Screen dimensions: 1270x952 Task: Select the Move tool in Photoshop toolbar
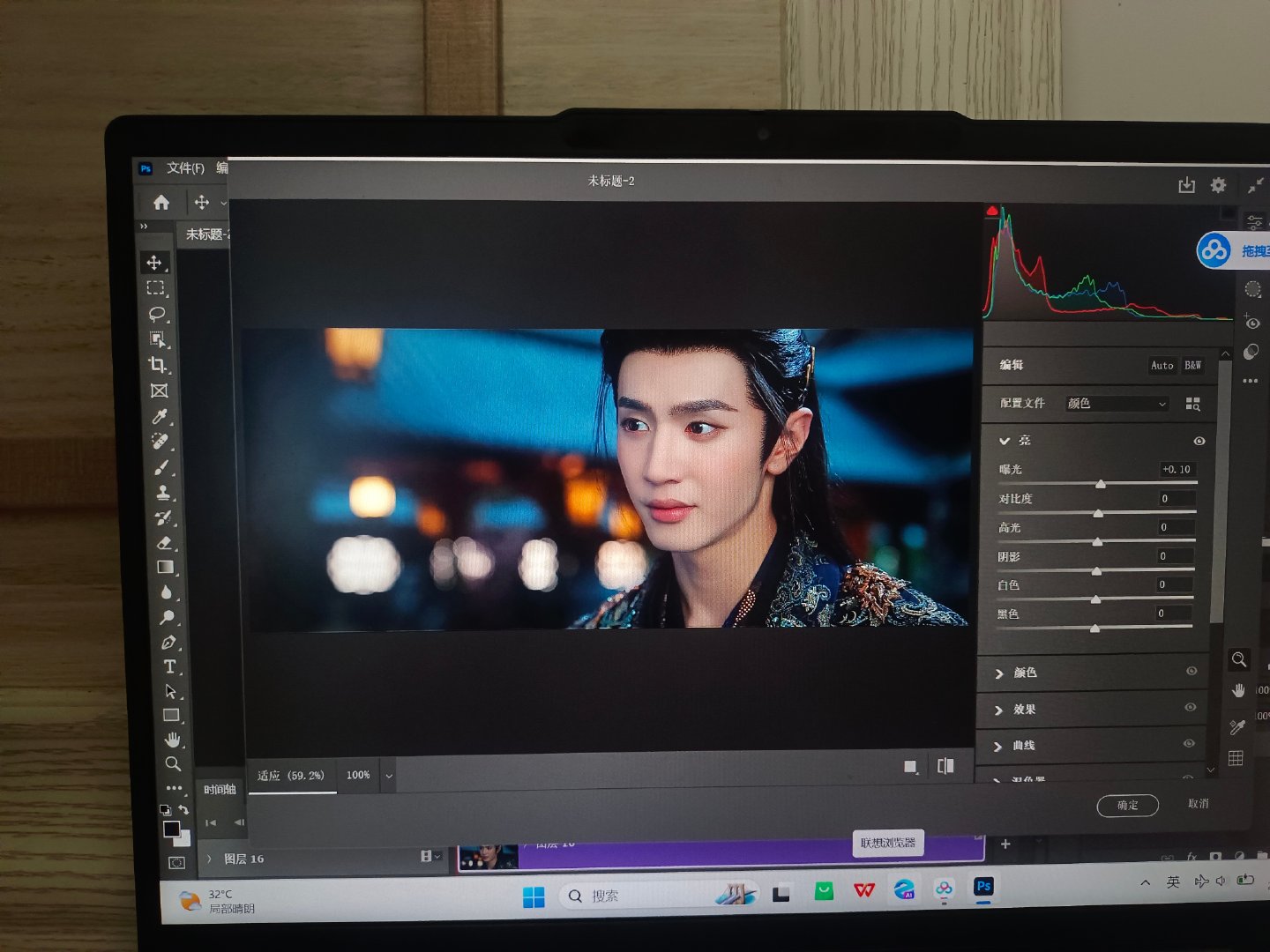pos(154,263)
